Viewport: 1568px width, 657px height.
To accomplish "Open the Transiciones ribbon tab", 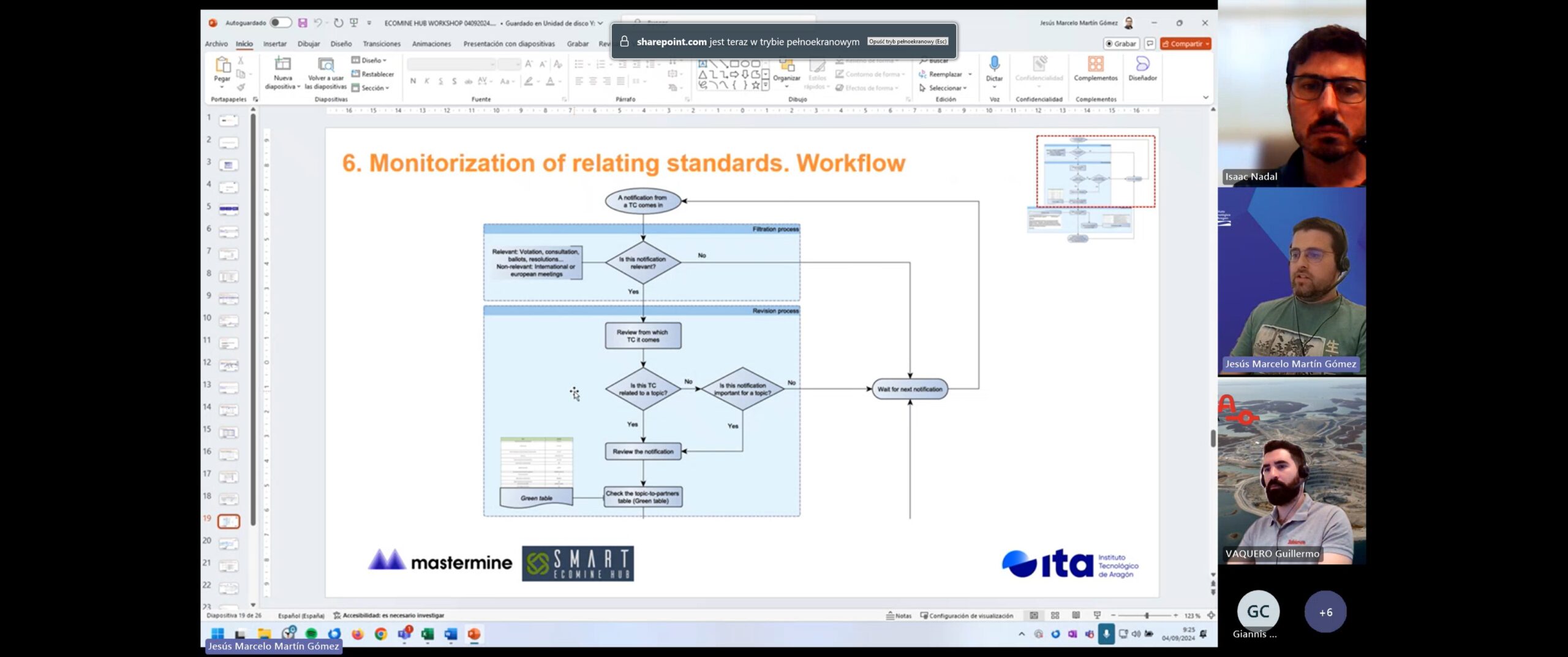I will coord(381,44).
